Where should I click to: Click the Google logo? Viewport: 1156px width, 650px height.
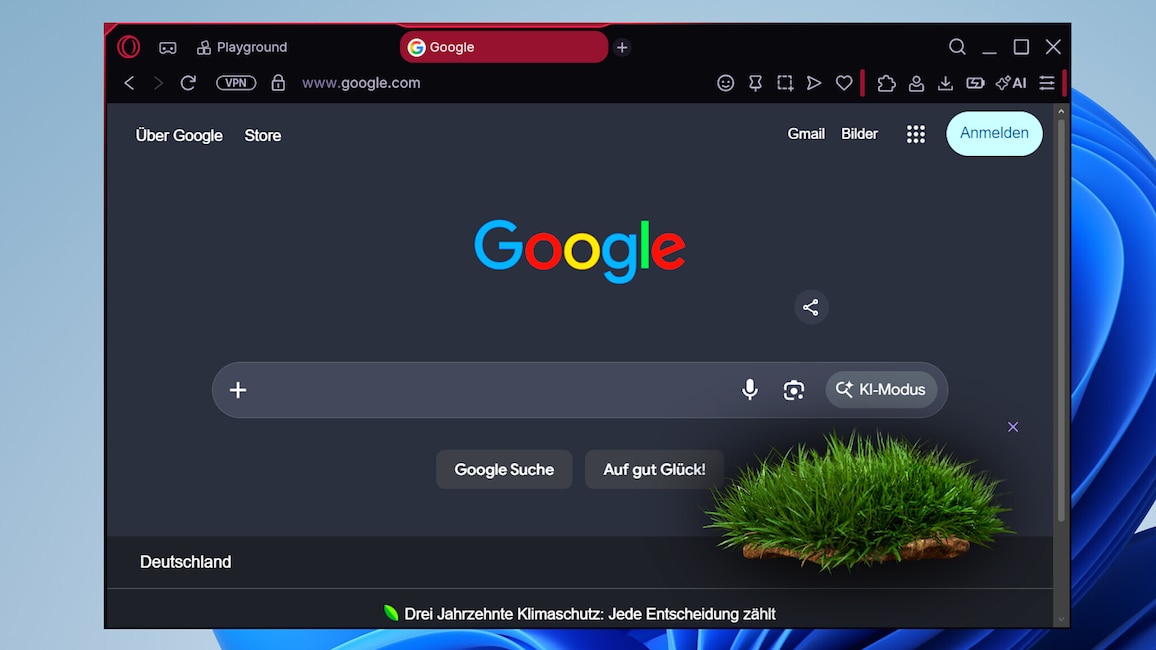coord(579,251)
